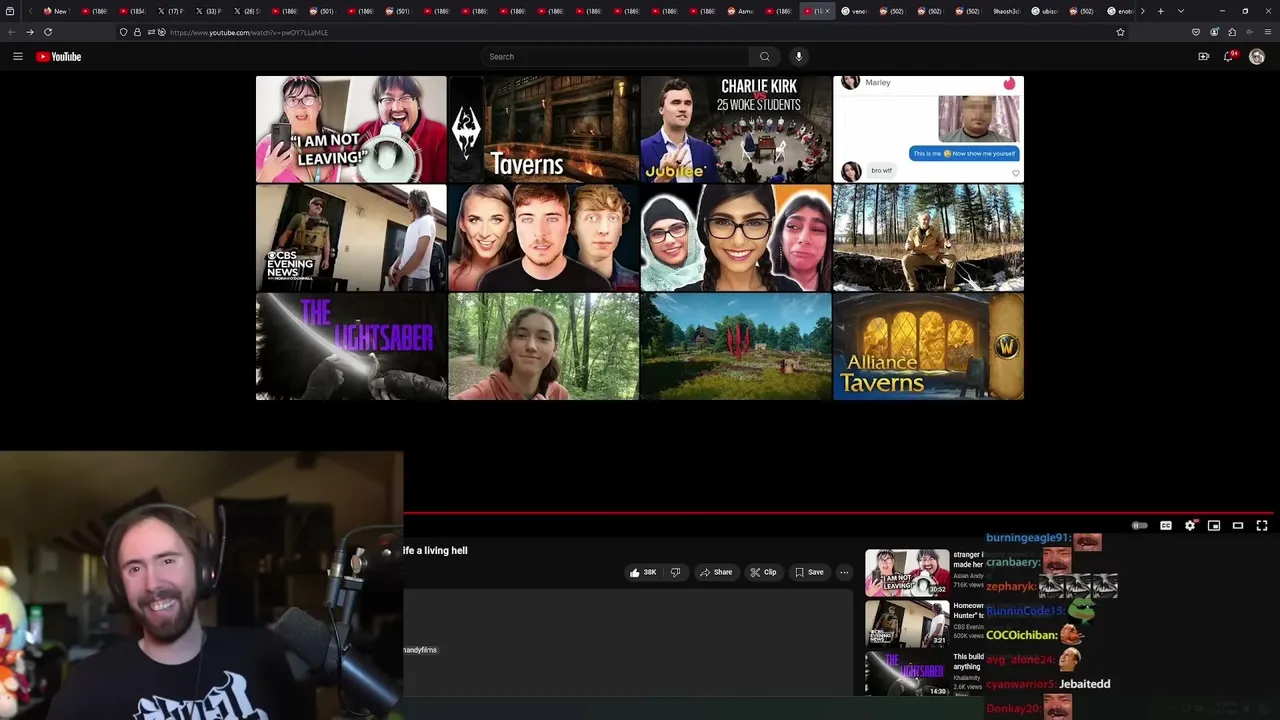Click chat username cyanwarrior5
1280x720 pixels.
[1022, 684]
